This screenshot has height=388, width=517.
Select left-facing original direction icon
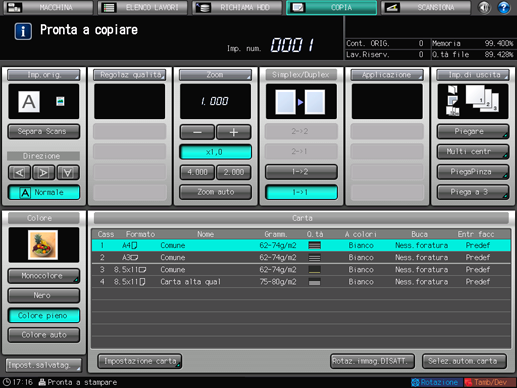coord(19,172)
